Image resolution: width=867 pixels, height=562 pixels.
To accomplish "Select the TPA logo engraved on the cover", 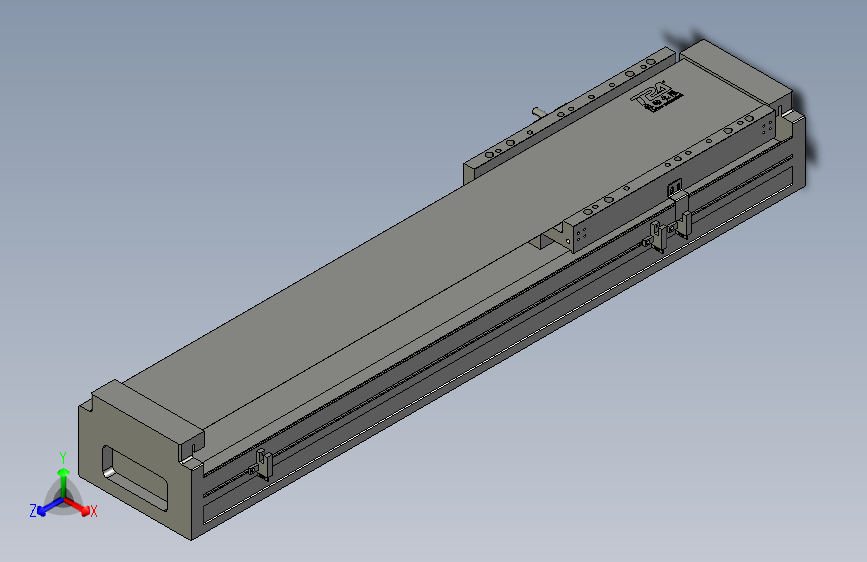I will point(657,97).
